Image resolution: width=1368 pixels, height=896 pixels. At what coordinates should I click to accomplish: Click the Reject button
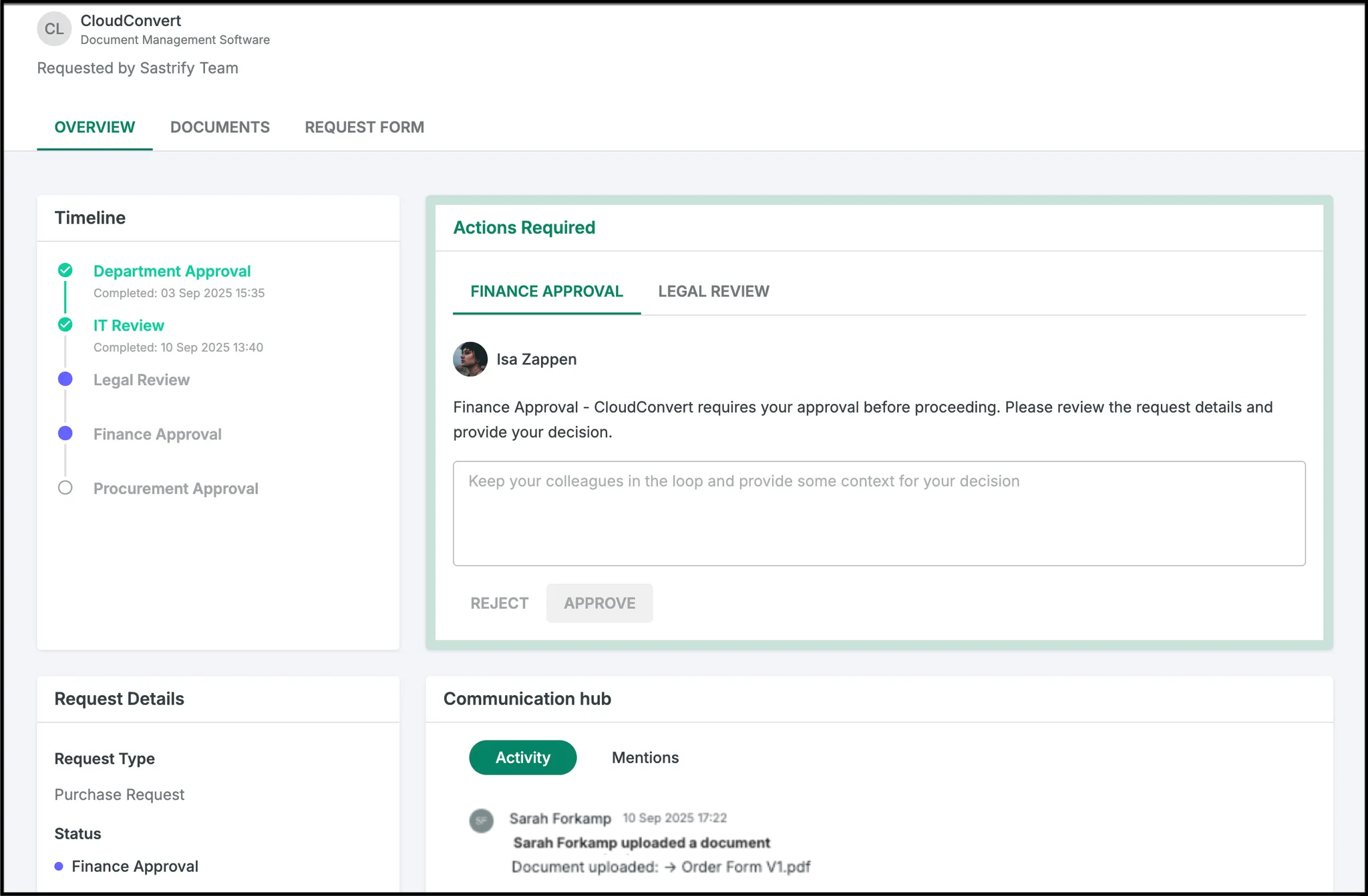click(x=499, y=603)
